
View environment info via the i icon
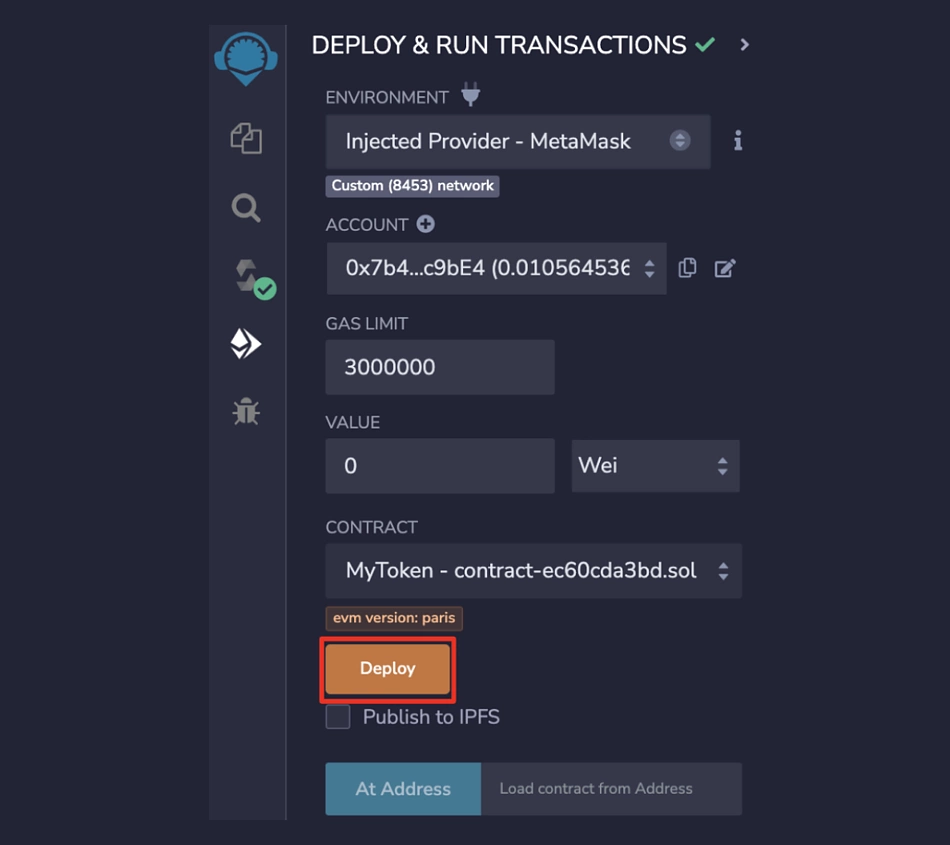(737, 141)
